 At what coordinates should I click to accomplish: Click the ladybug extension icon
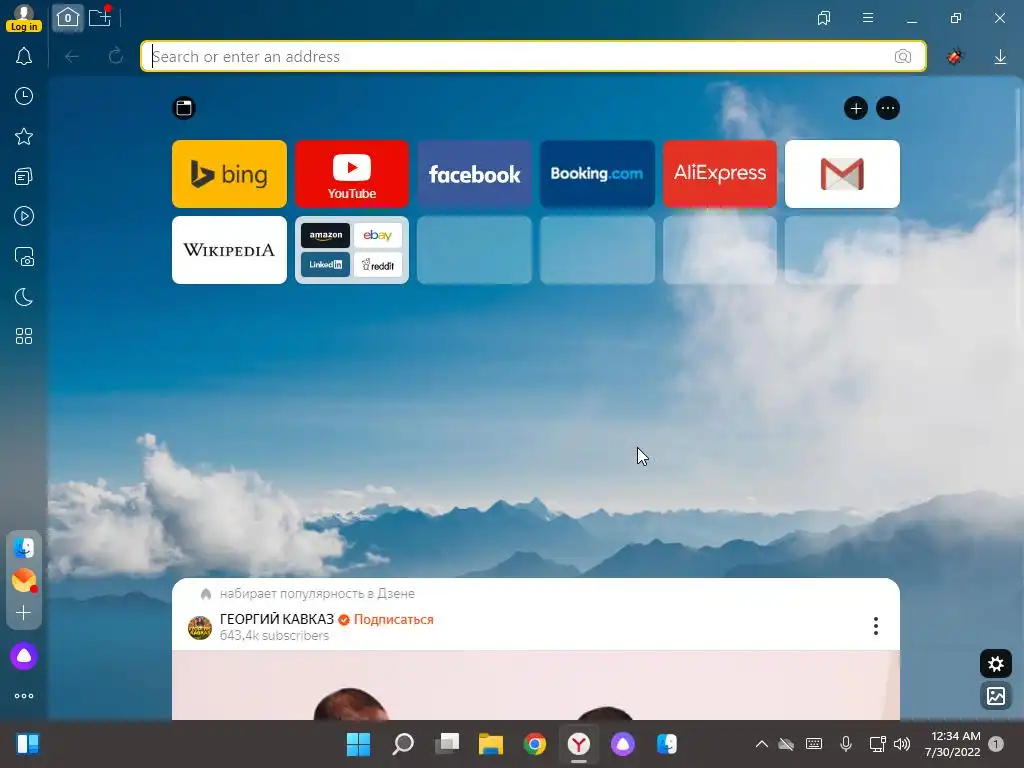(x=955, y=57)
